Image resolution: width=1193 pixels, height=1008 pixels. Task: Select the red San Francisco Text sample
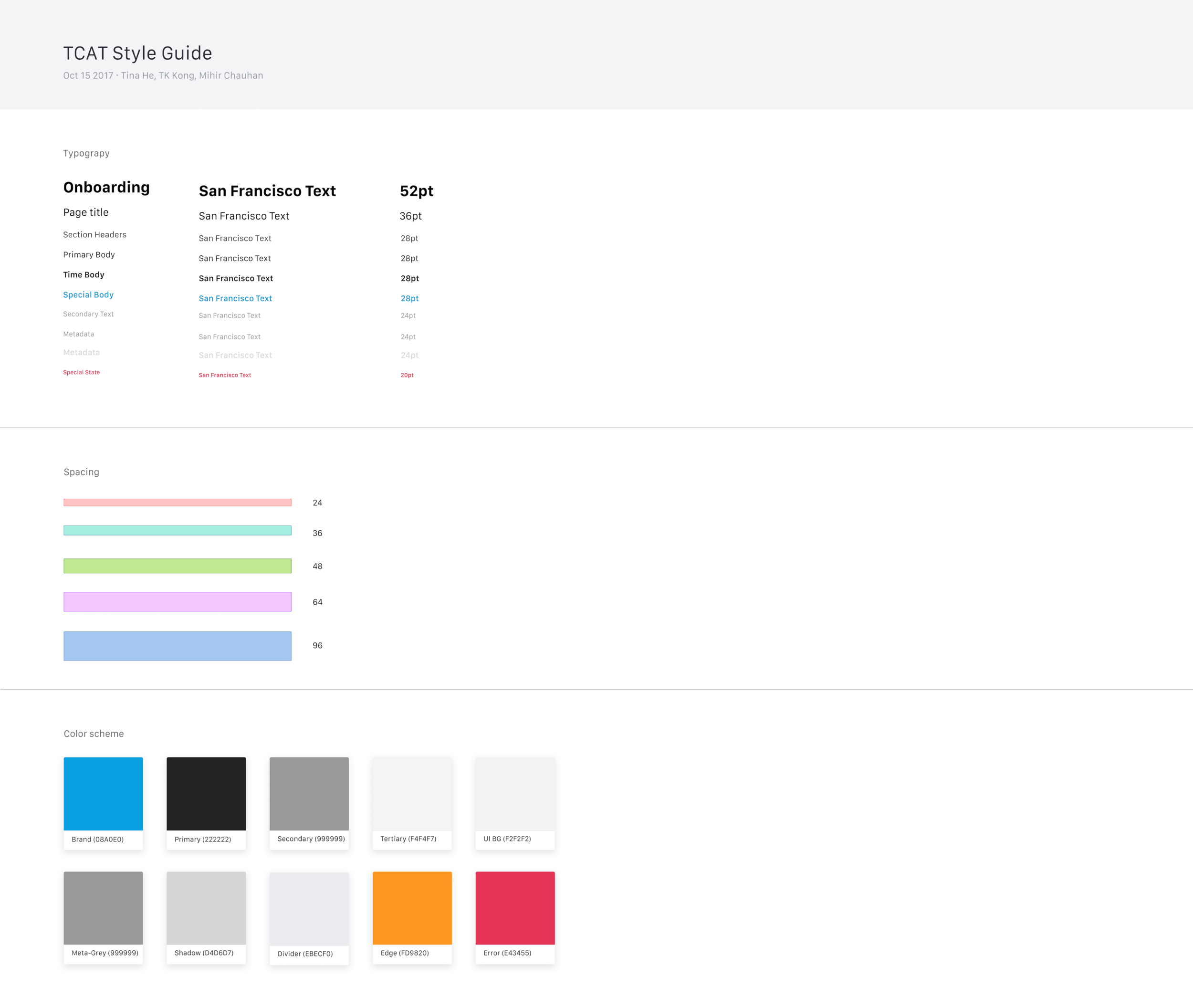[x=225, y=375]
